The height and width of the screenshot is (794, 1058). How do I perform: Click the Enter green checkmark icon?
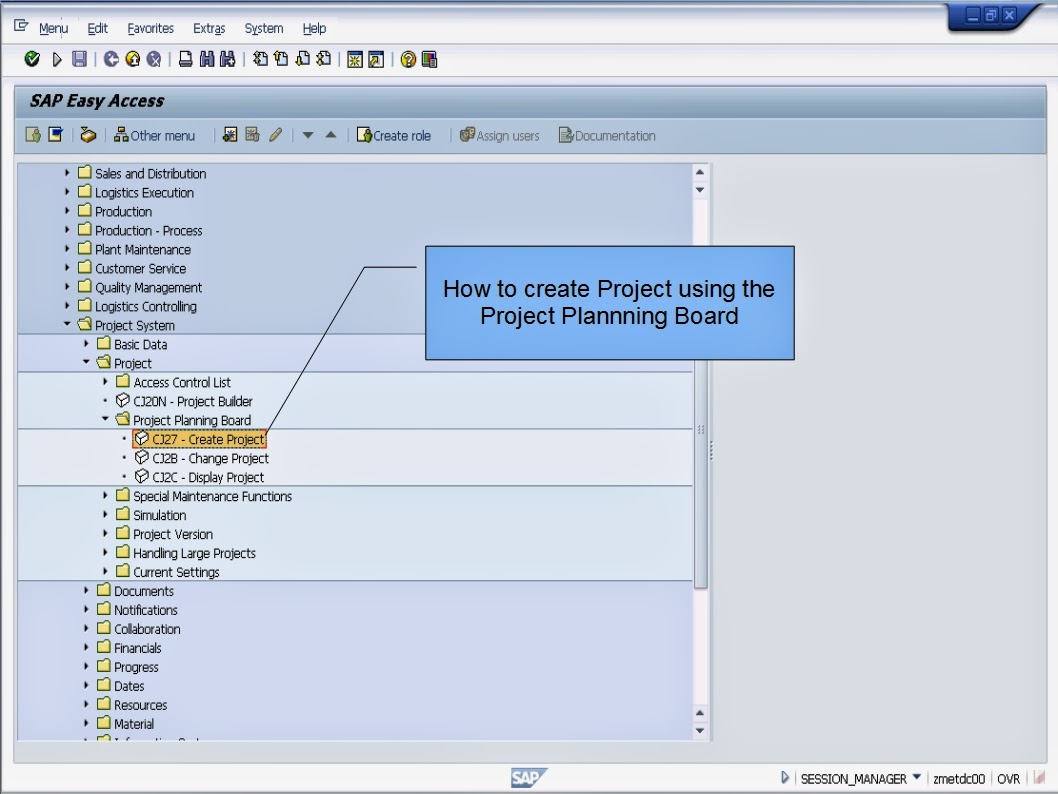[33, 61]
